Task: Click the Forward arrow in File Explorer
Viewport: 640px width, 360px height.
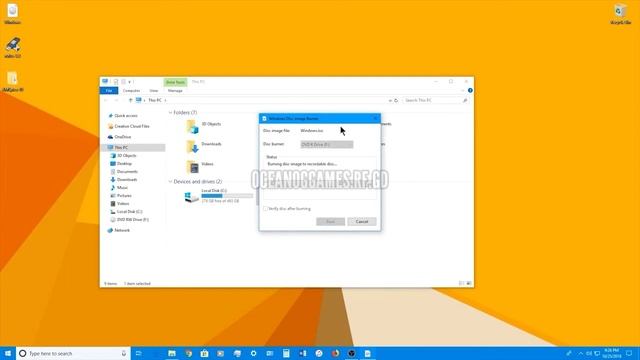Action: pyautogui.click(x=116, y=100)
